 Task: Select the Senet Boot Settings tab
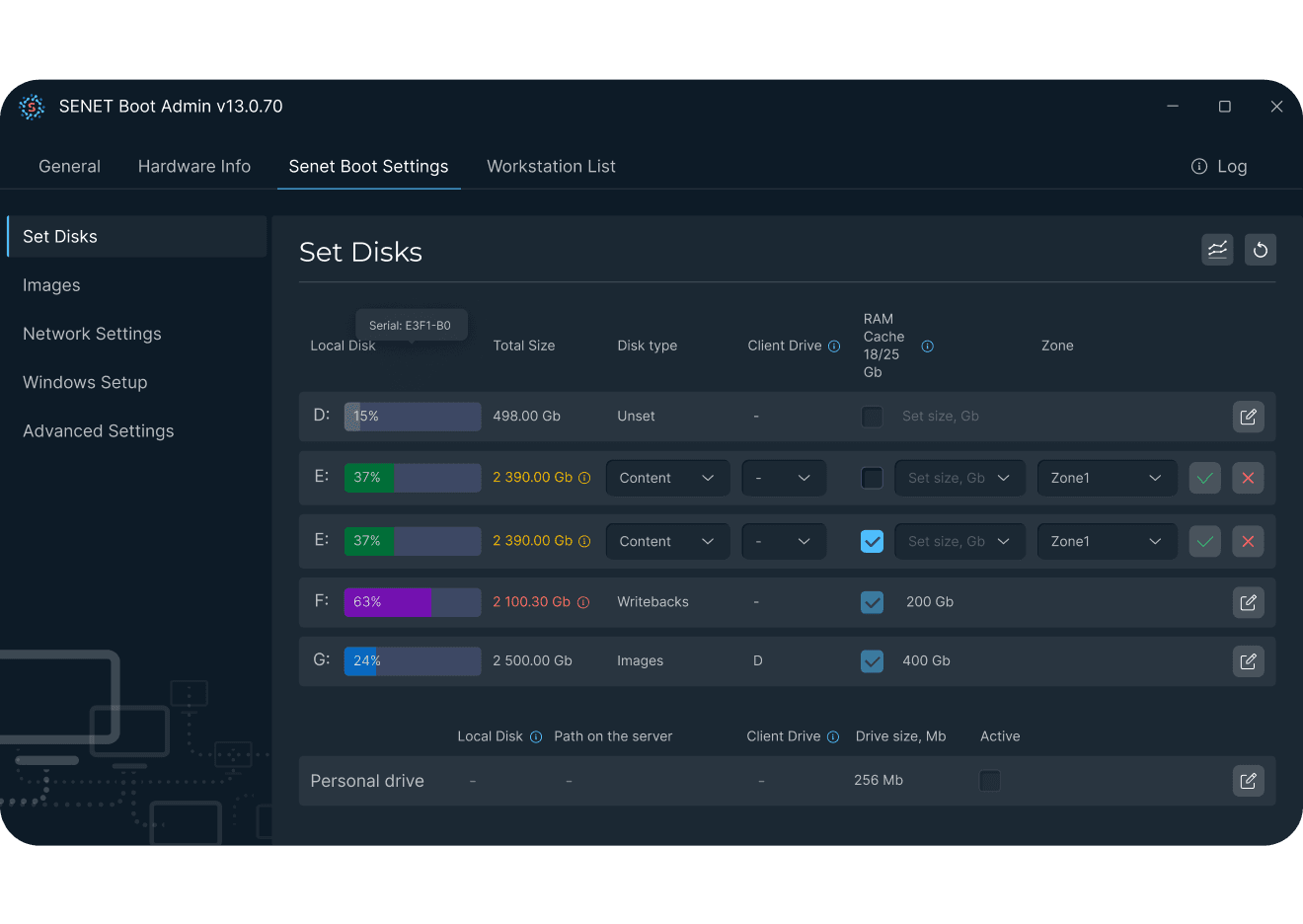pos(369,167)
